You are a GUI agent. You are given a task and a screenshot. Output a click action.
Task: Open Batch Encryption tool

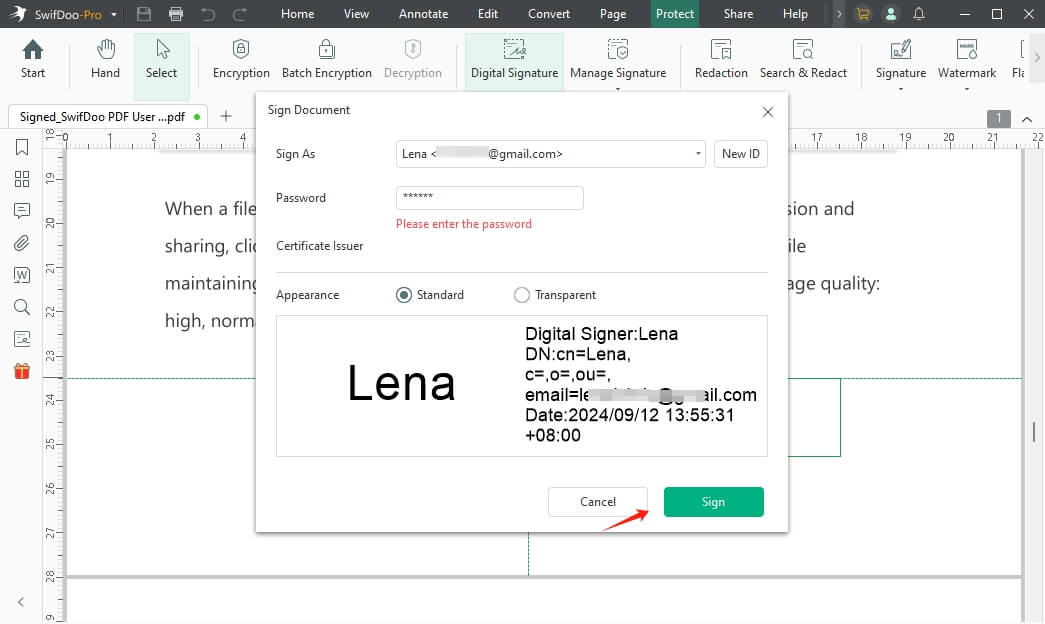[x=326, y=60]
